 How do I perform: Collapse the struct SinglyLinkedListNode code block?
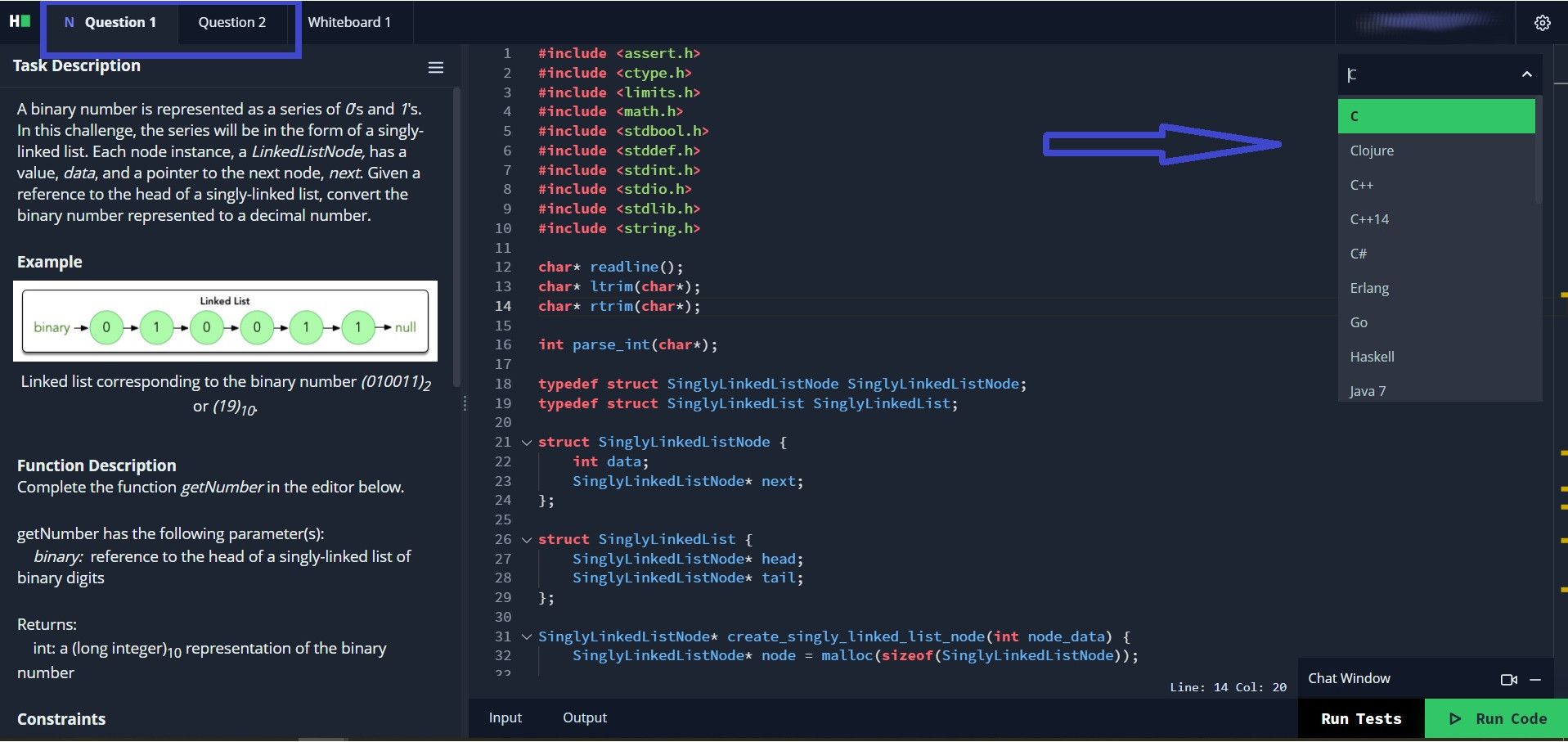(x=527, y=443)
